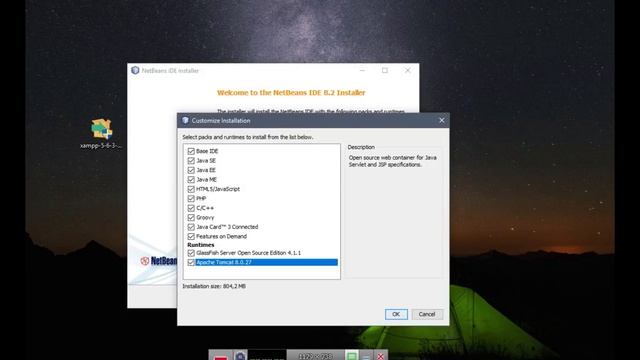The height and width of the screenshot is (360, 640).
Task: Click the NetBeans IDE Installer window icon
Action: click(135, 70)
